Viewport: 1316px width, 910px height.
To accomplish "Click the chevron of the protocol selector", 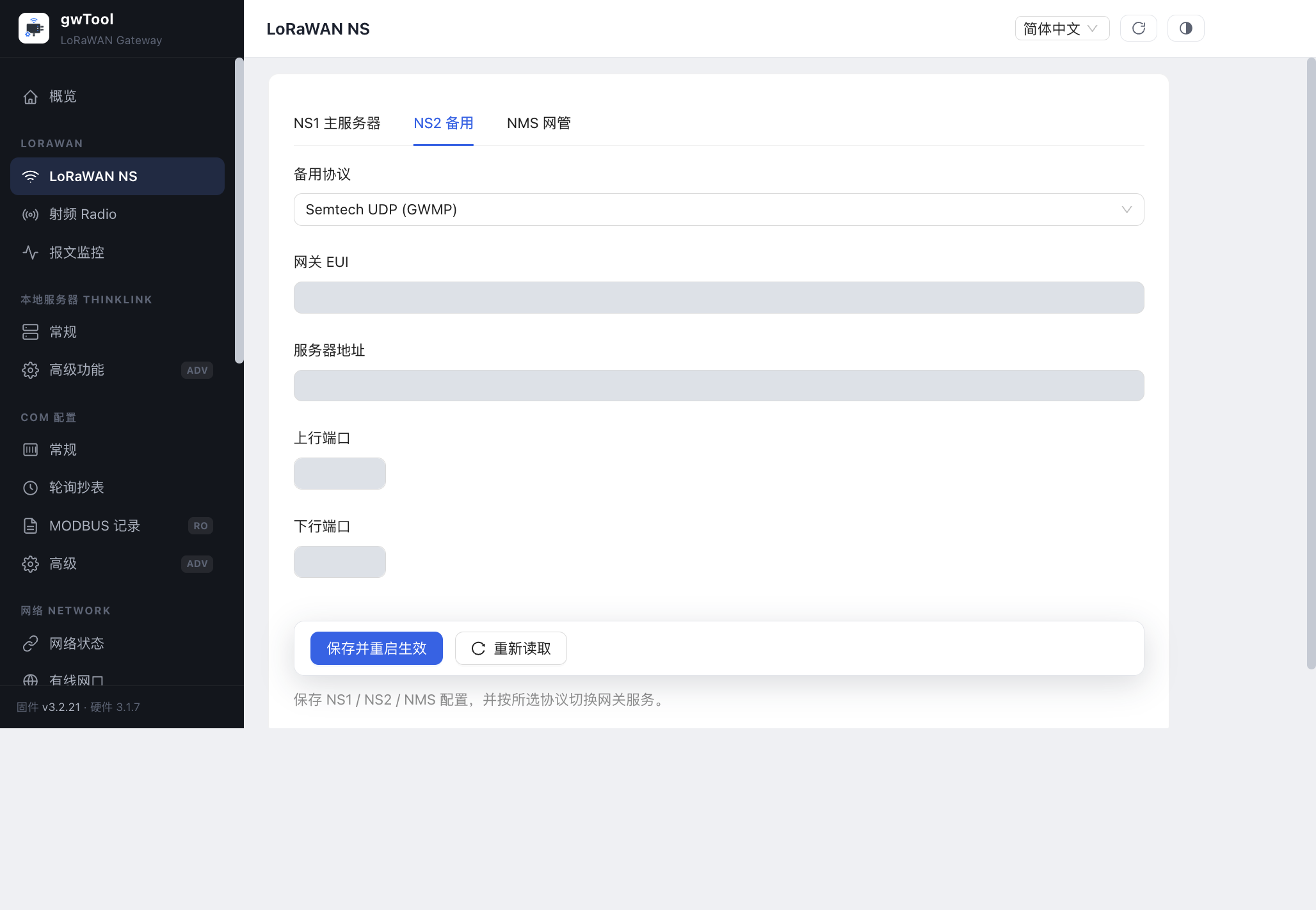I will pyautogui.click(x=1127, y=210).
